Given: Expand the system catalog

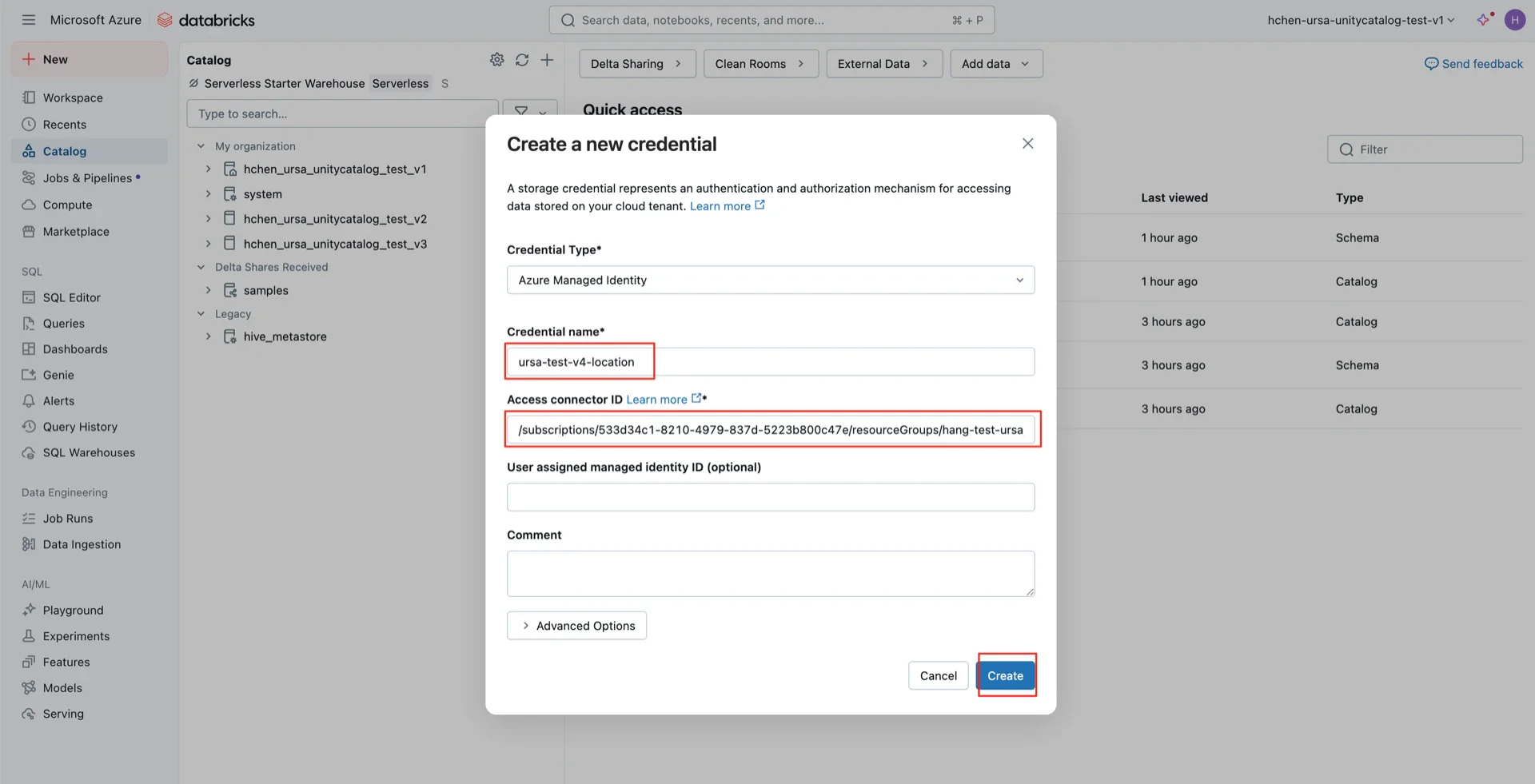Looking at the screenshot, I should click(x=209, y=194).
